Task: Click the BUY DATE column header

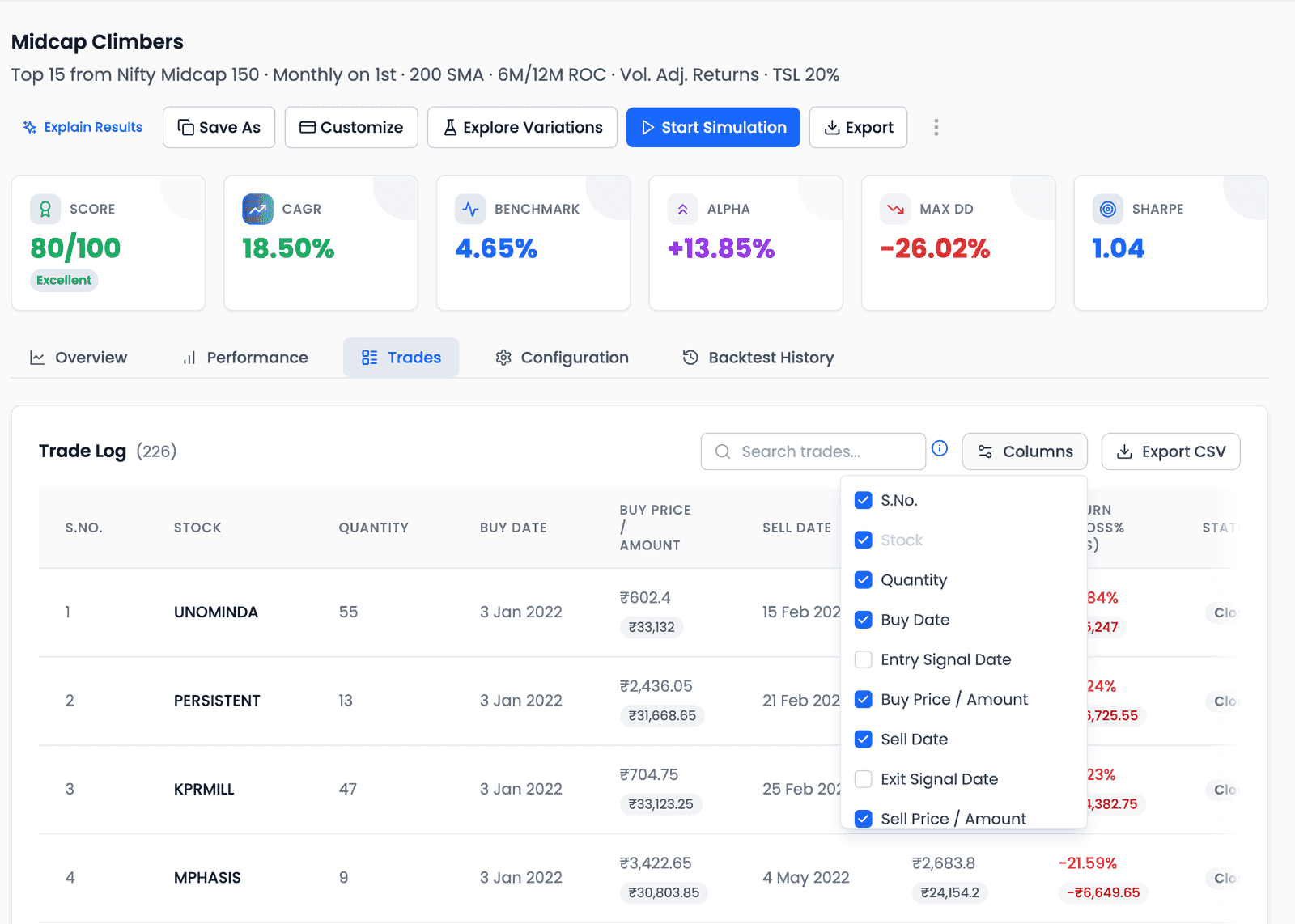Action: click(513, 528)
